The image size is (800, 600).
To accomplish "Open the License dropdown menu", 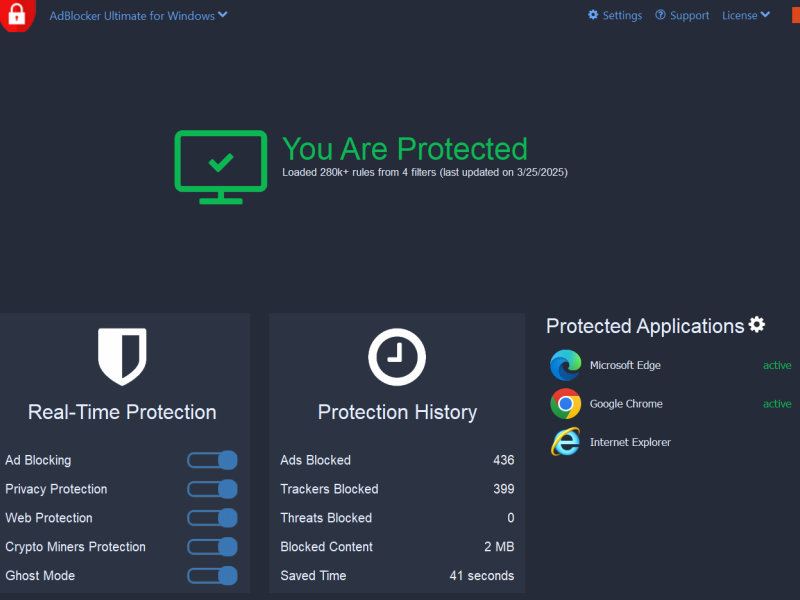I will [746, 15].
